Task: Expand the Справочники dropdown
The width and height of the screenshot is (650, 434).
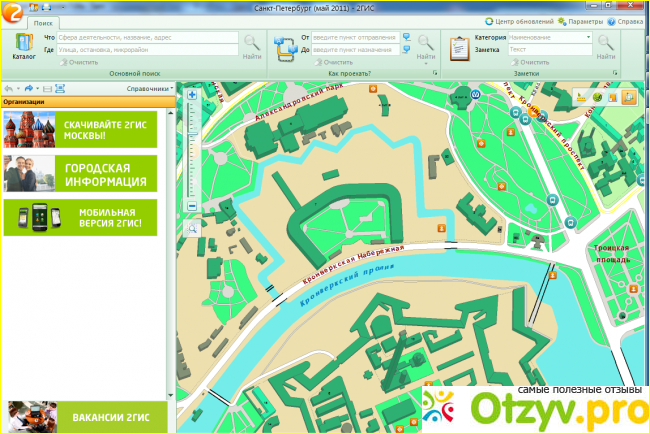Action: (150, 88)
